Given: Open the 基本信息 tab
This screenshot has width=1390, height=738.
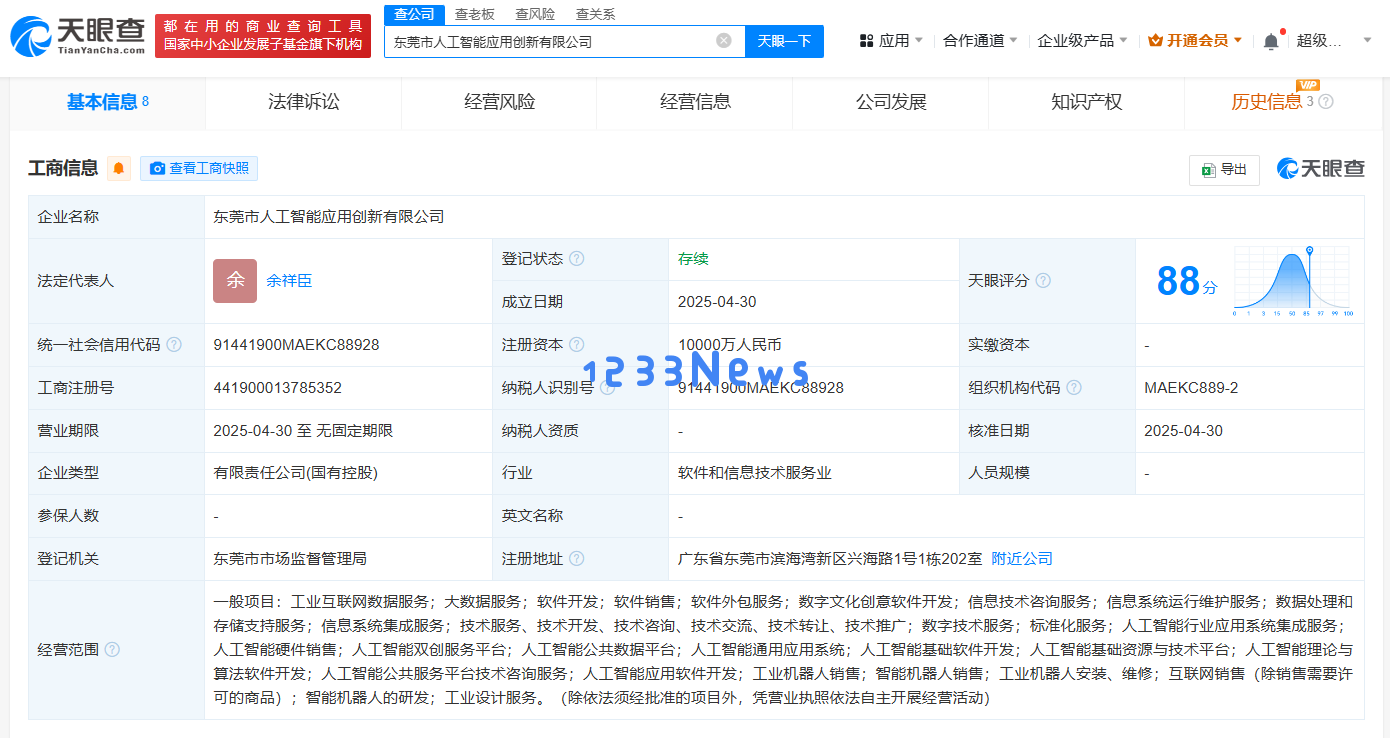Looking at the screenshot, I should tap(108, 102).
